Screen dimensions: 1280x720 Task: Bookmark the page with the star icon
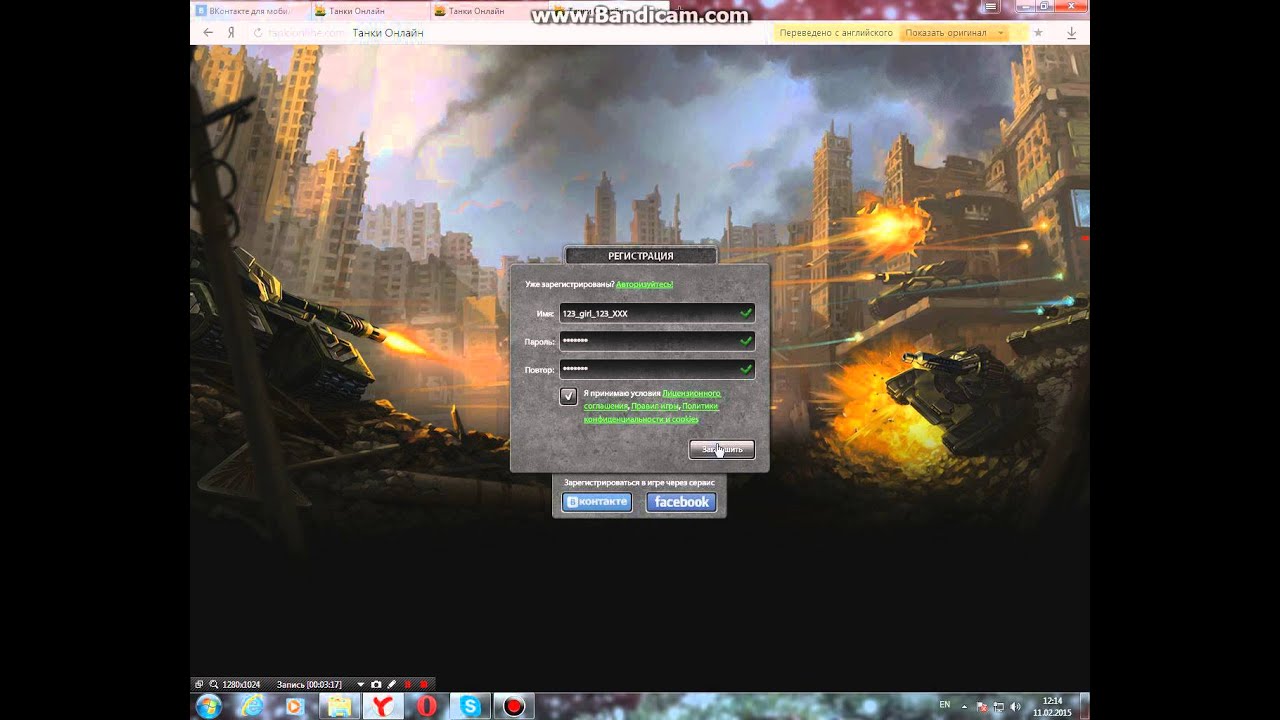[x=1038, y=33]
